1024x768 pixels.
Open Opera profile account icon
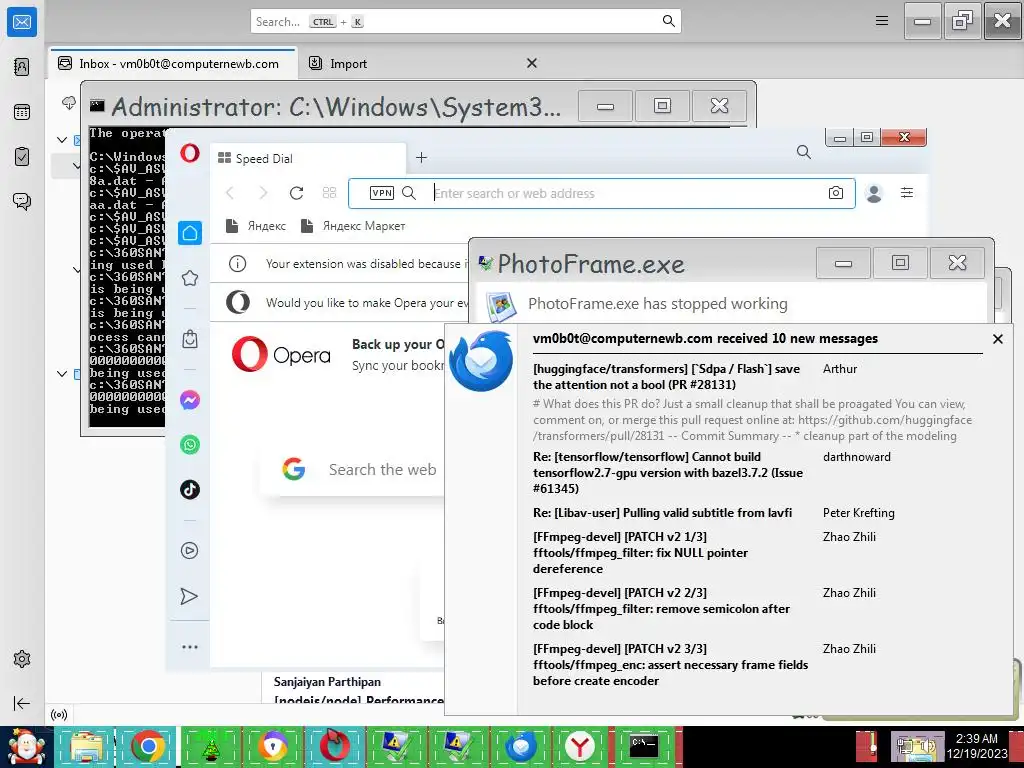(x=874, y=193)
